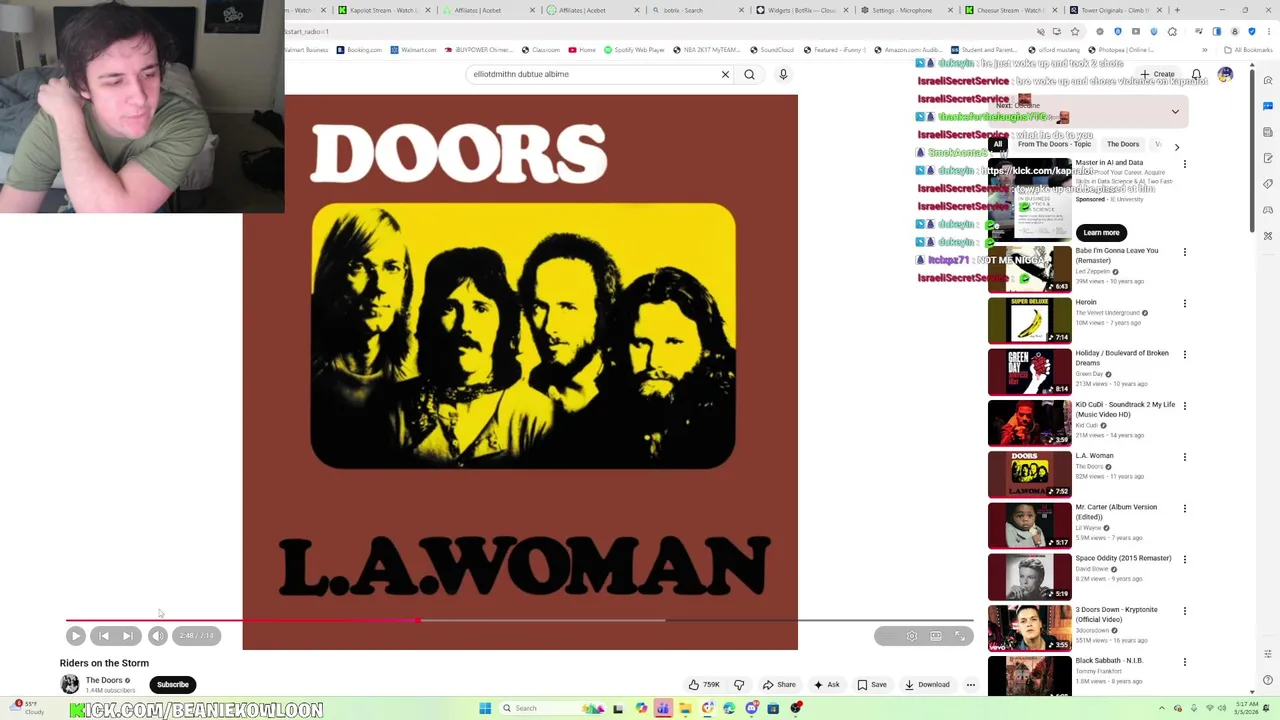Open The Doors channel avatar

[x=70, y=685]
